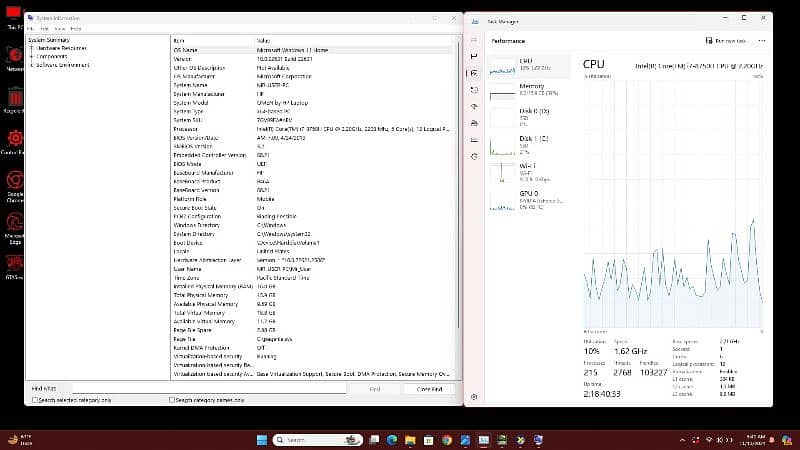Expand Components tree node
800x450 pixels.
(32, 55)
